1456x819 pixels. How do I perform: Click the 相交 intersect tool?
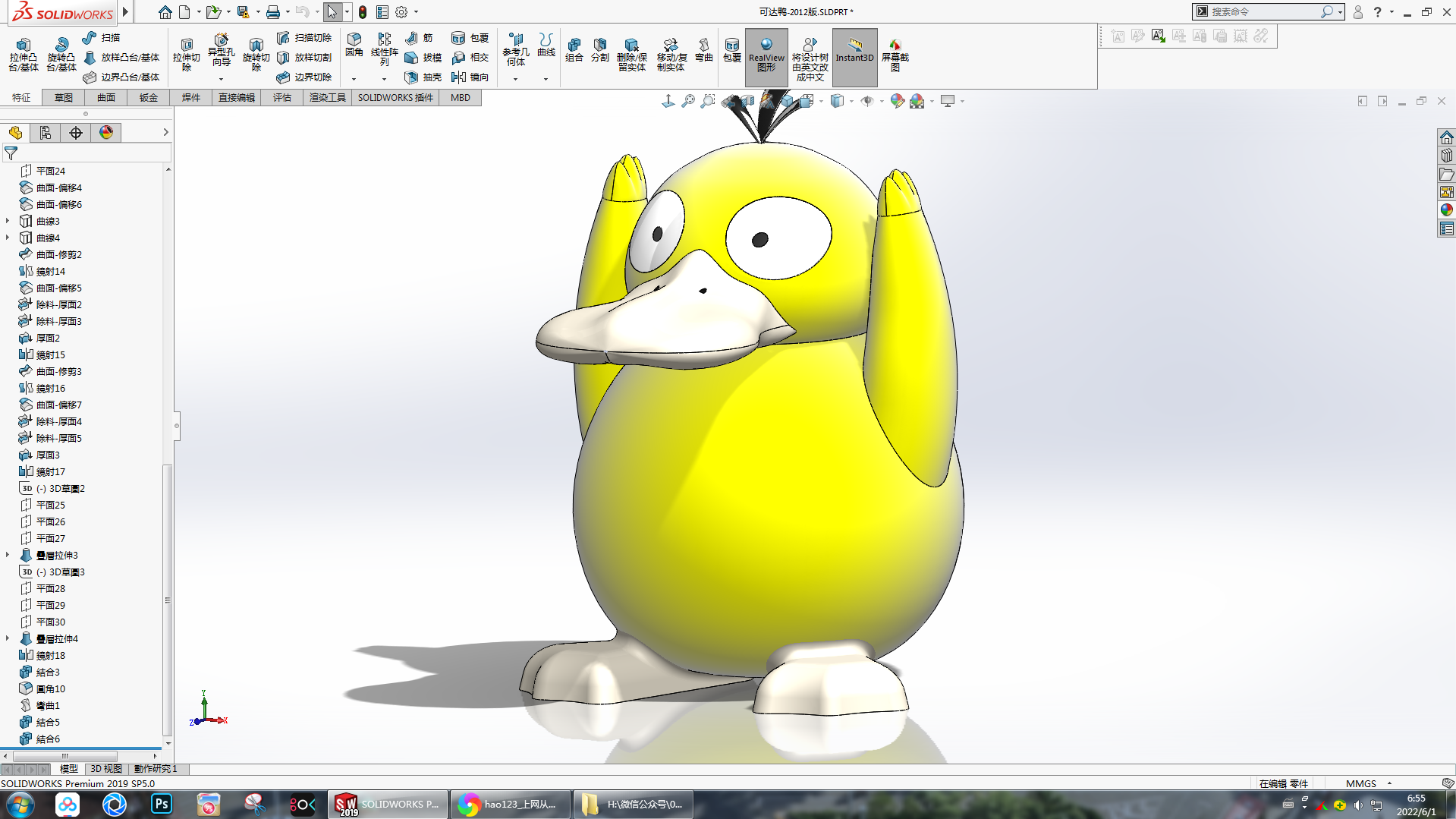[x=470, y=57]
